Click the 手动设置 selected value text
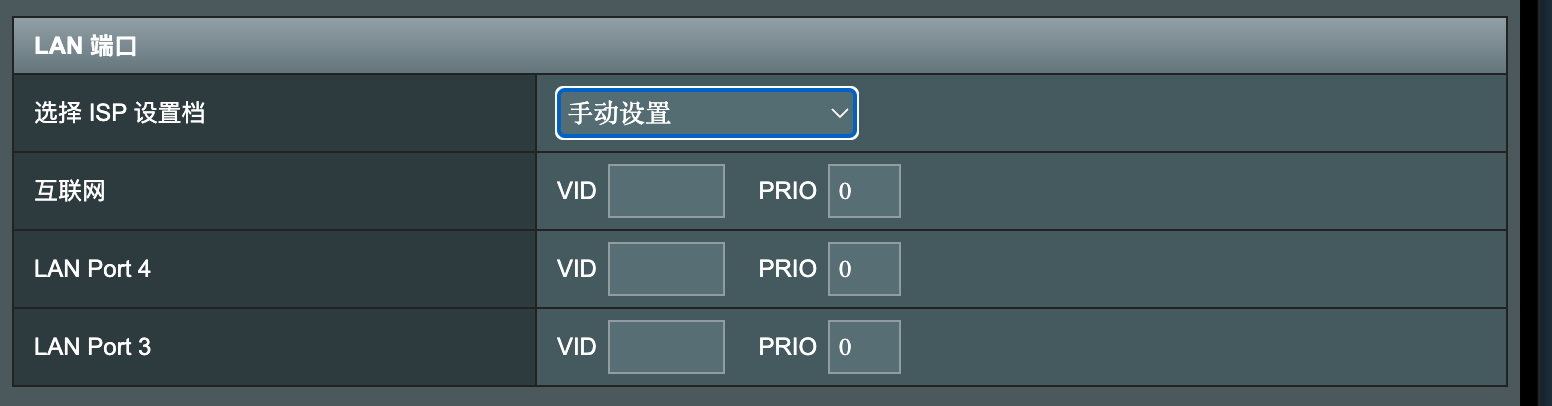 [620, 114]
